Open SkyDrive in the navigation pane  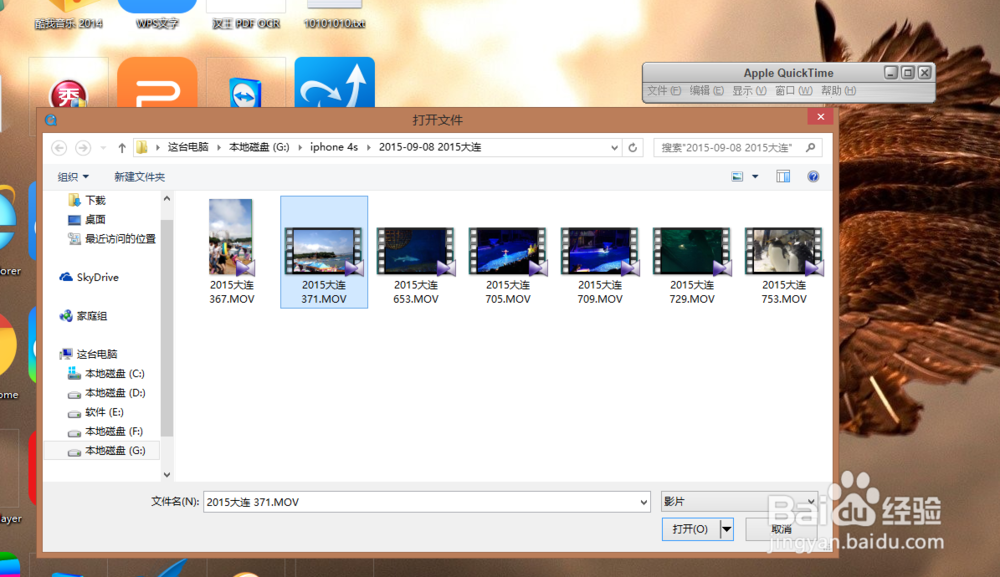[89, 277]
